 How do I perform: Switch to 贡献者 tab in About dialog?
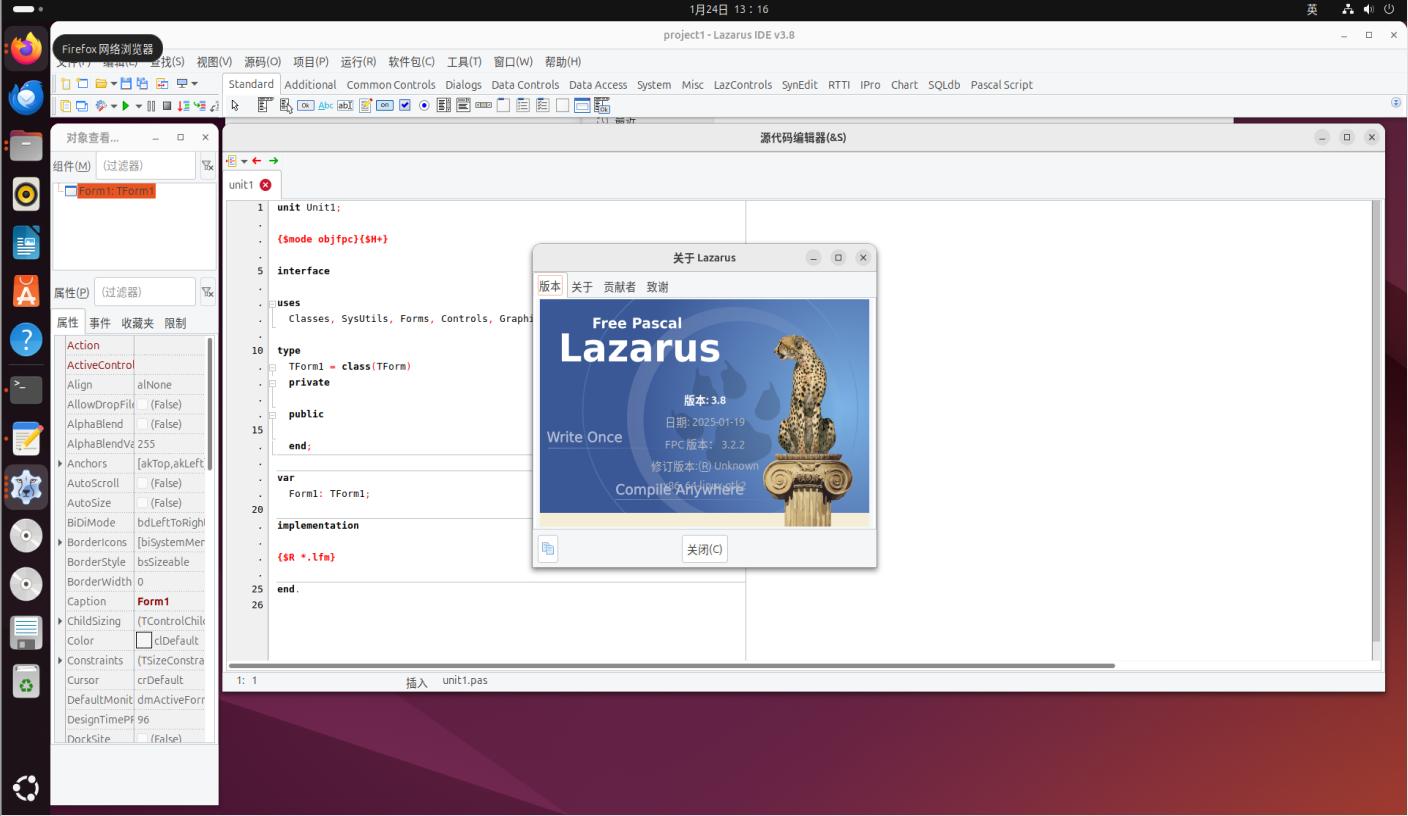pyautogui.click(x=619, y=287)
